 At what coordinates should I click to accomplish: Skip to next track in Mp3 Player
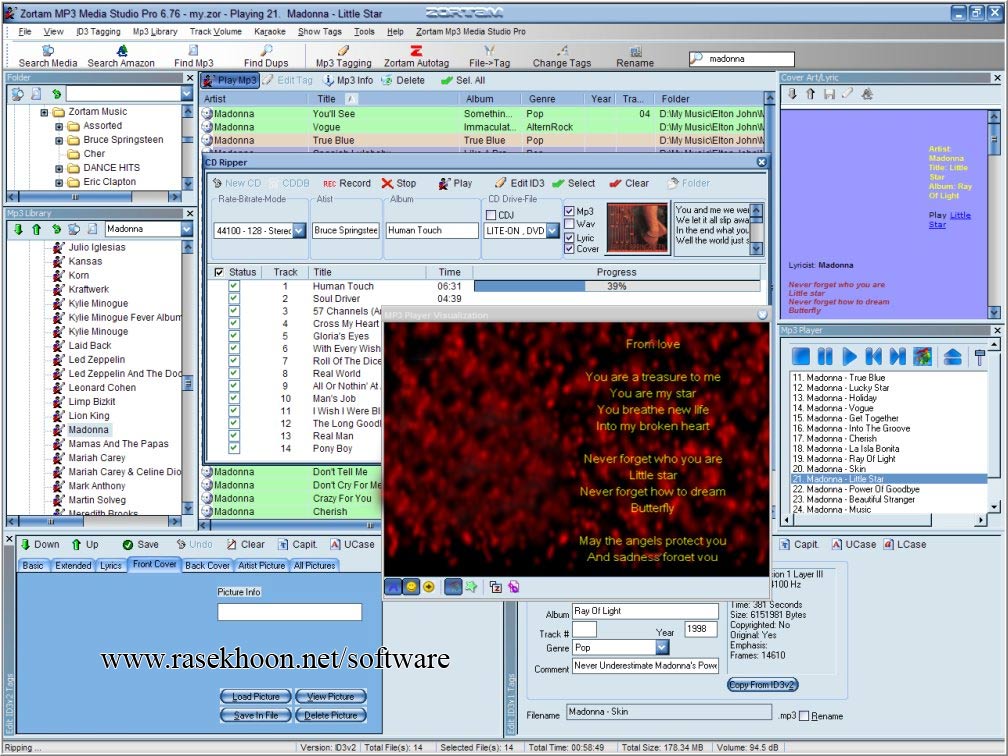click(898, 356)
